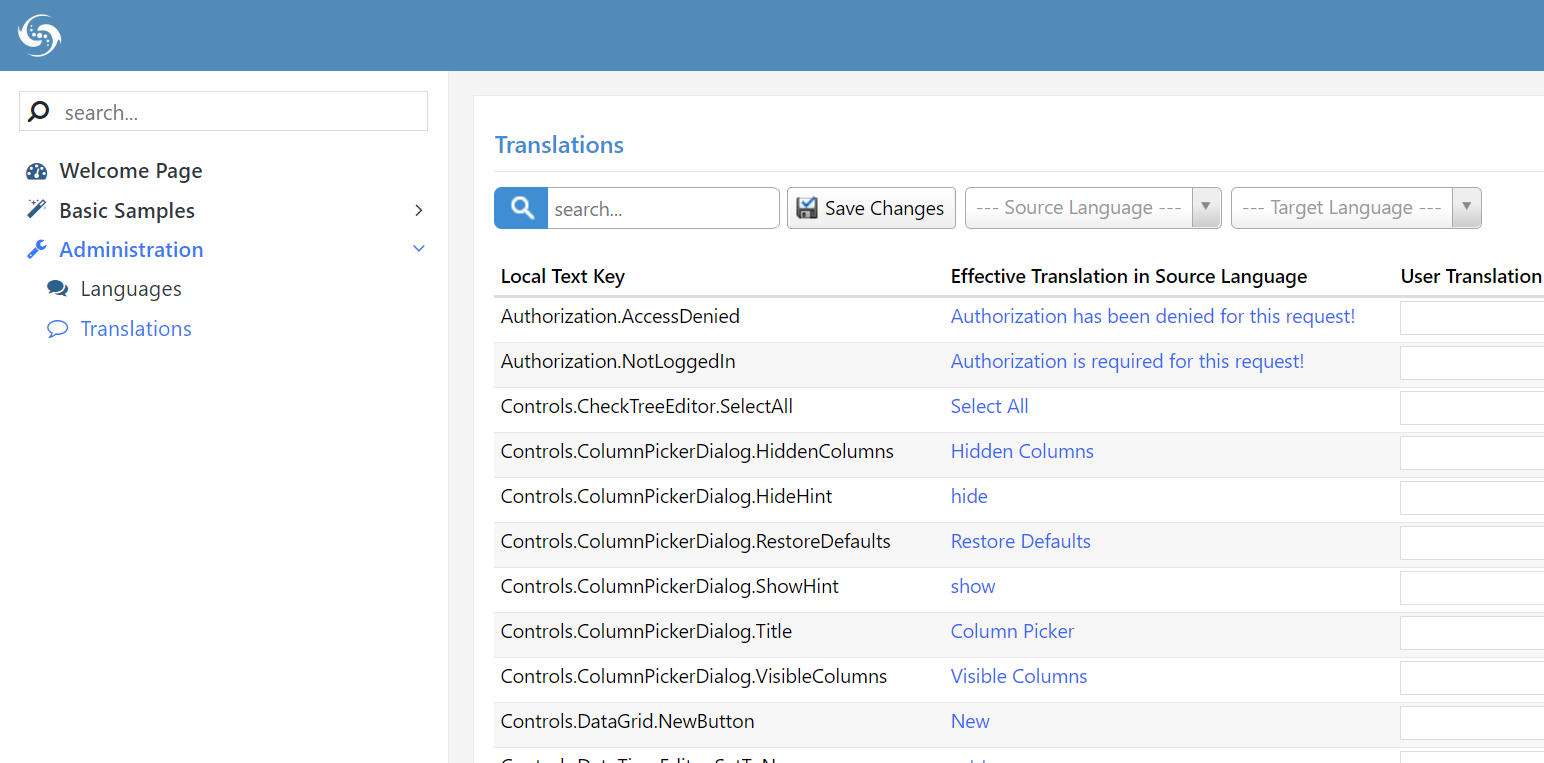Click the Translations speech bubble icon

[58, 329]
